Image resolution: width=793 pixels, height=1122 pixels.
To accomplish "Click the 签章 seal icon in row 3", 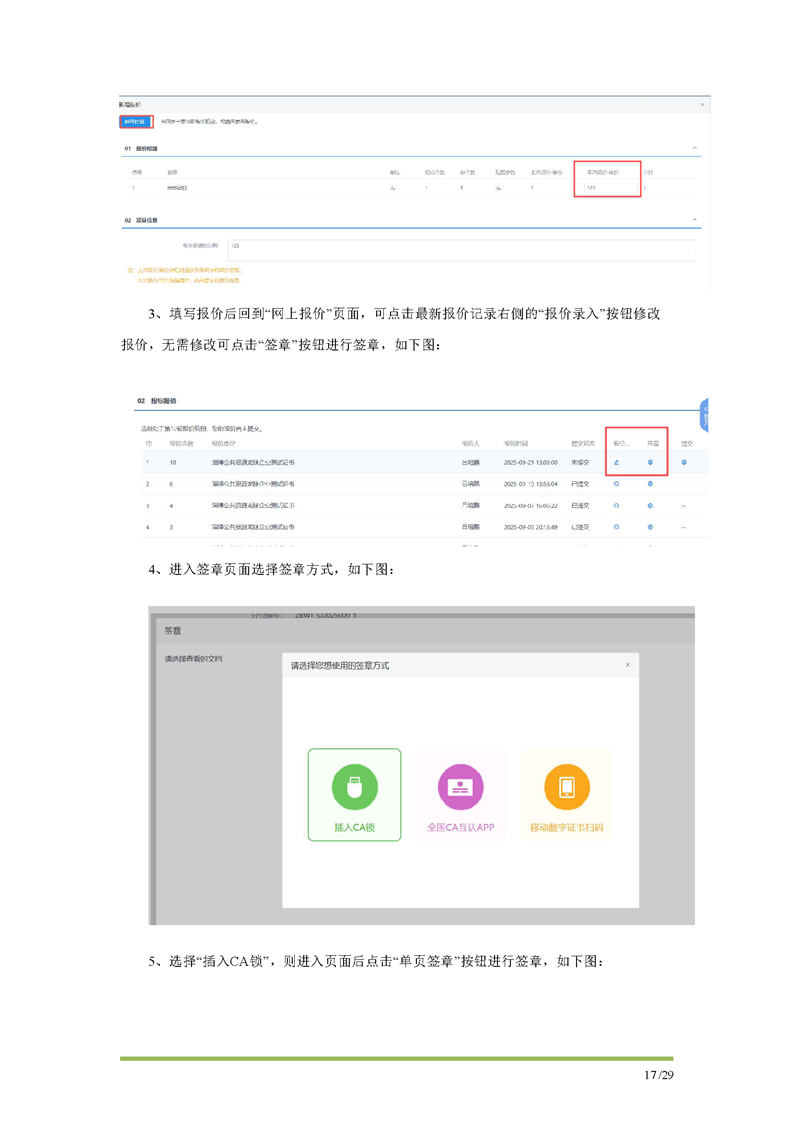I will click(x=651, y=505).
